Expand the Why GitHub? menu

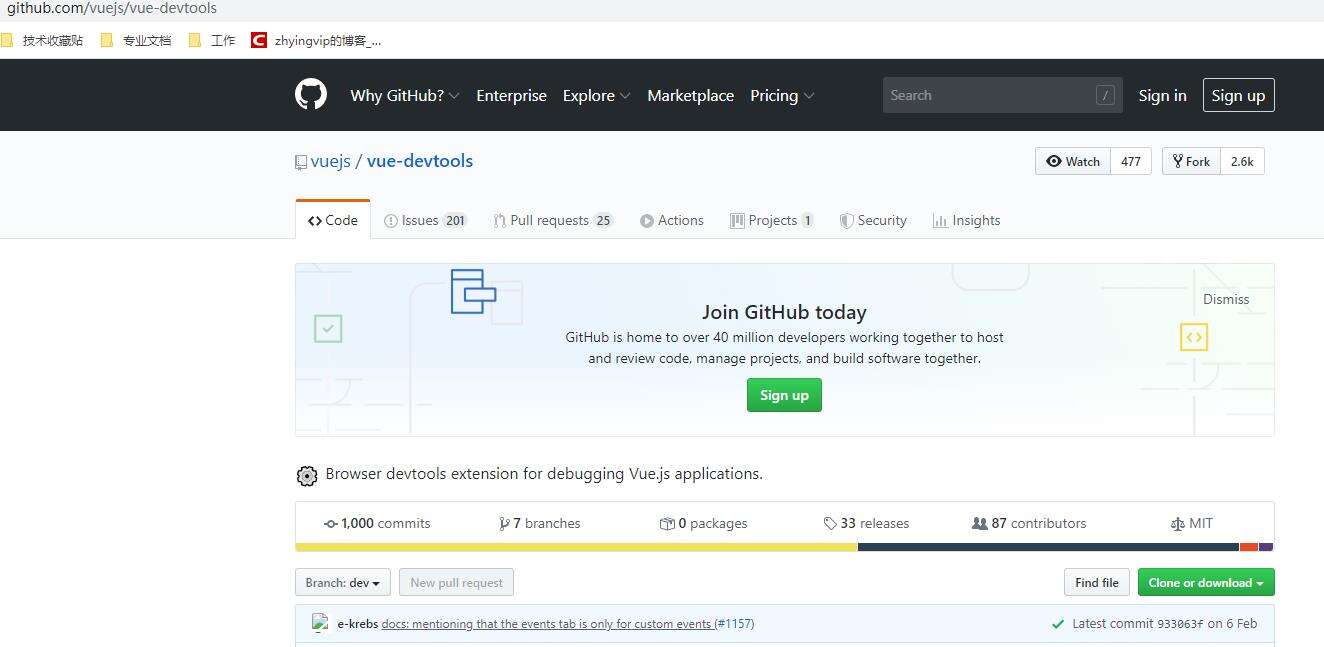tap(405, 96)
